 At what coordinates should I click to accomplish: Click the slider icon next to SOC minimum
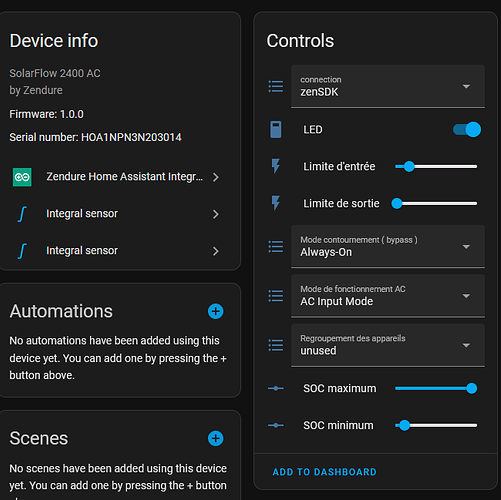(x=276, y=425)
